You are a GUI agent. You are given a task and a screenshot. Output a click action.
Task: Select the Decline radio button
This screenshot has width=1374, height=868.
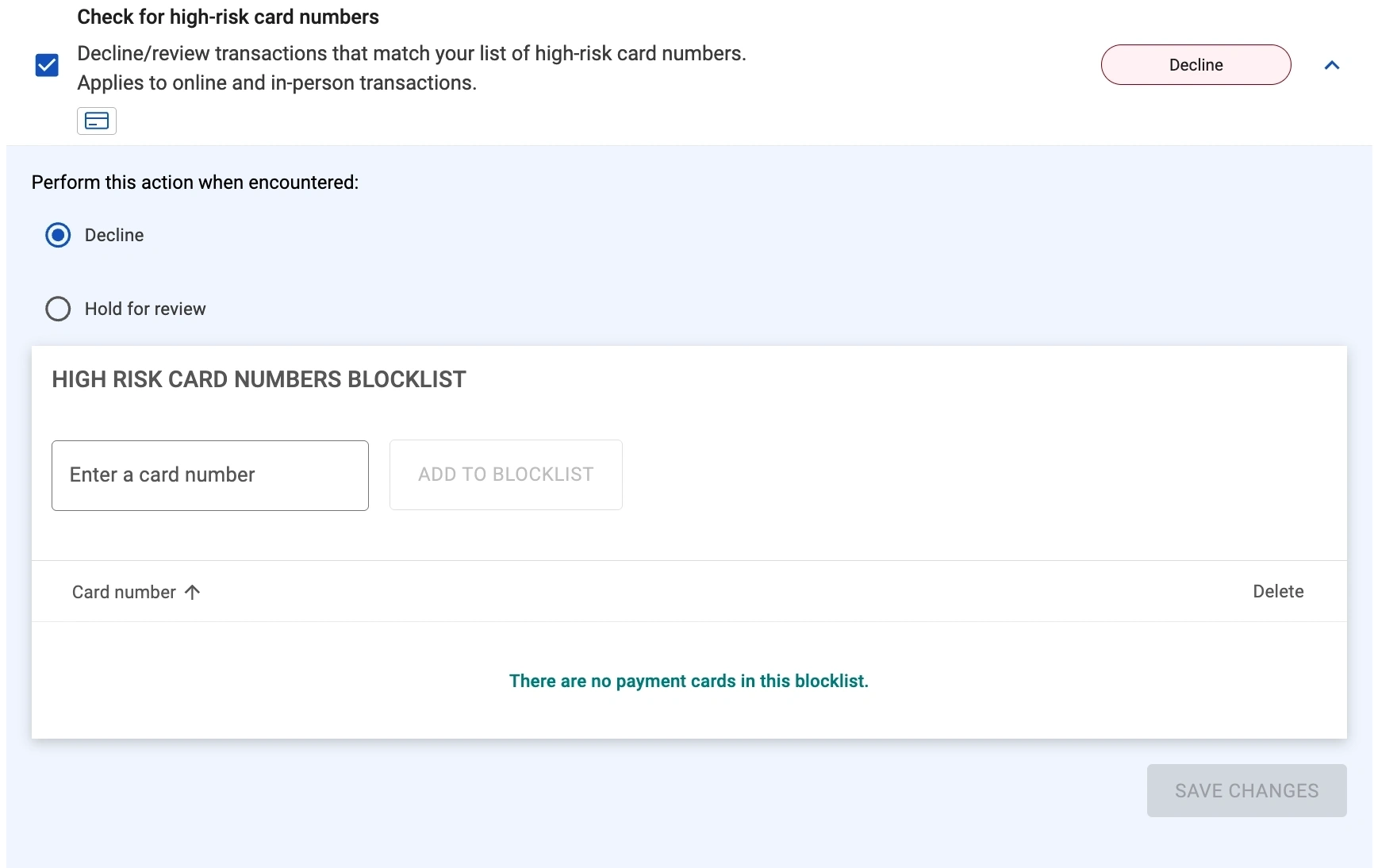[x=58, y=235]
